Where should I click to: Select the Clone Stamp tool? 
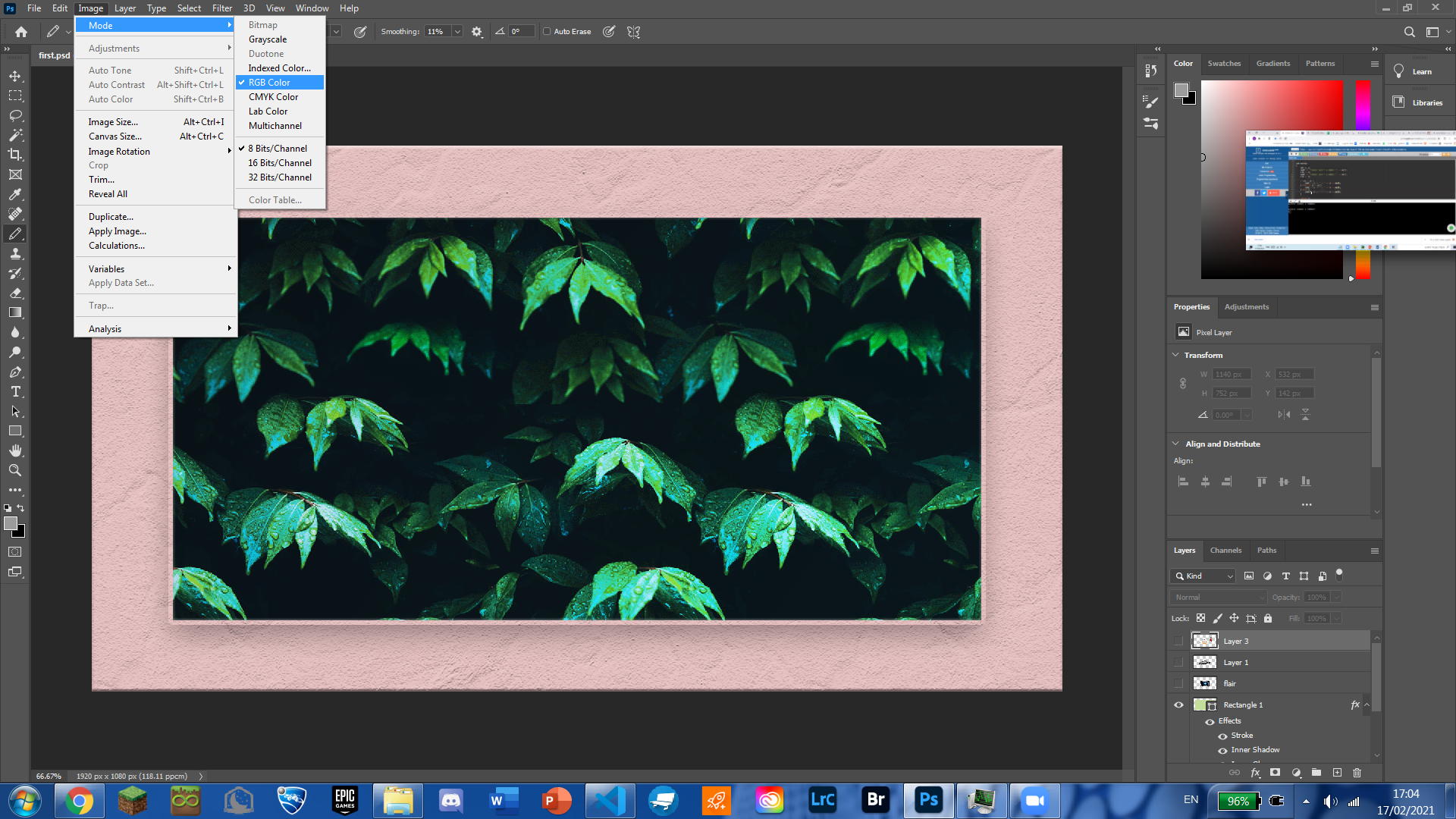click(x=14, y=253)
